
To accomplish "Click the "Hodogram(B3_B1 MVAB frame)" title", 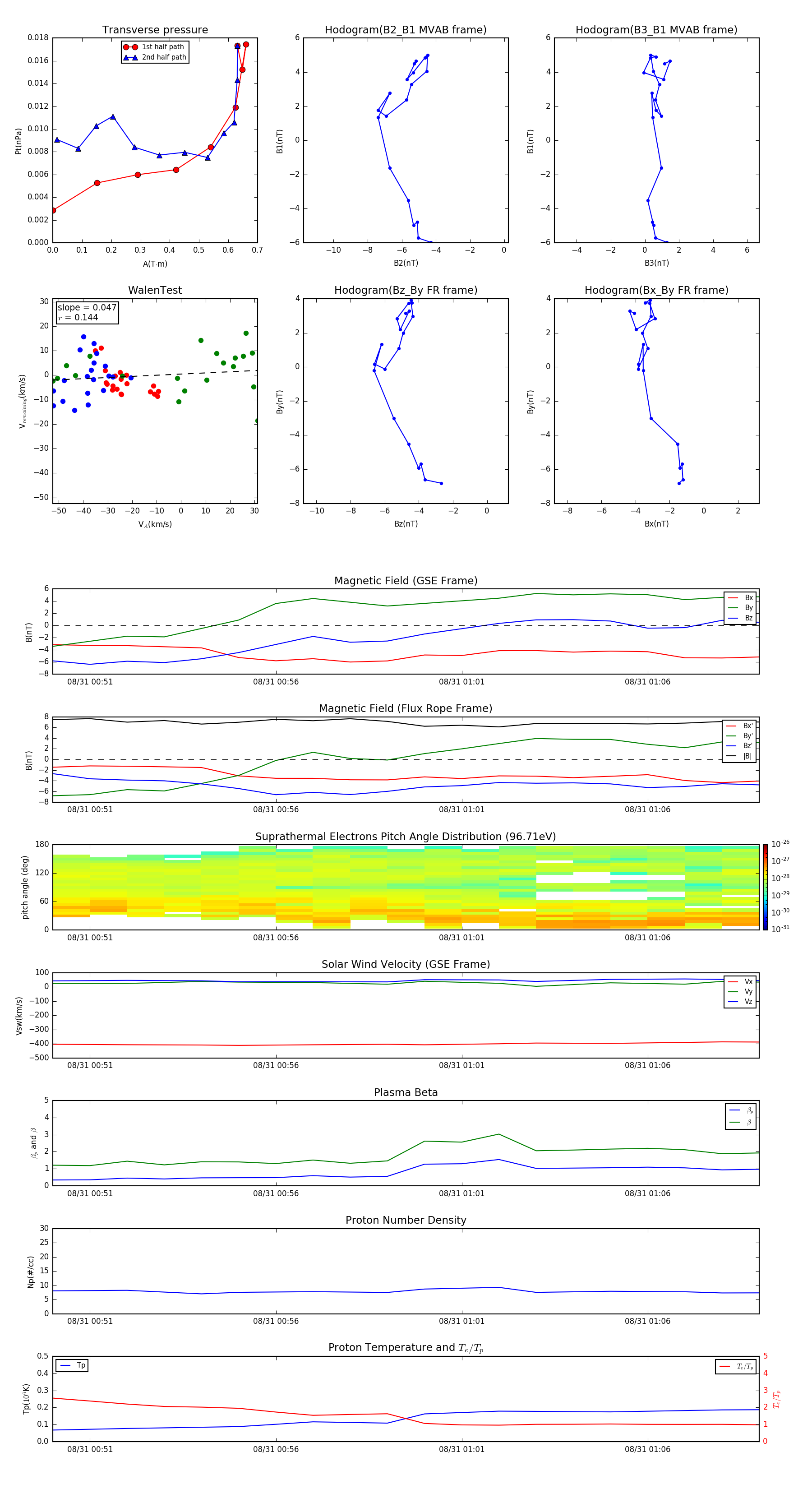I will coord(656,30).
